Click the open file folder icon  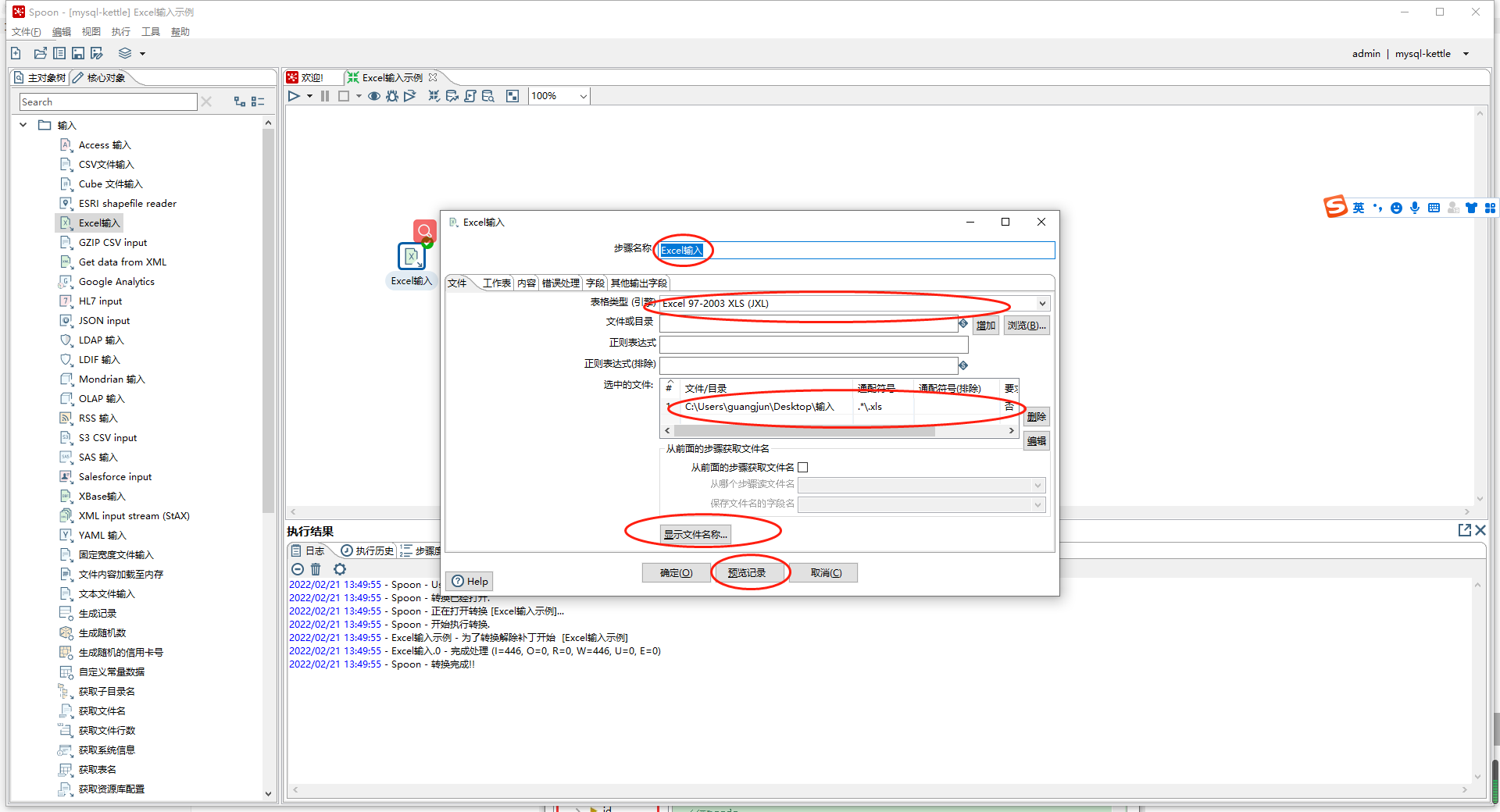(40, 53)
